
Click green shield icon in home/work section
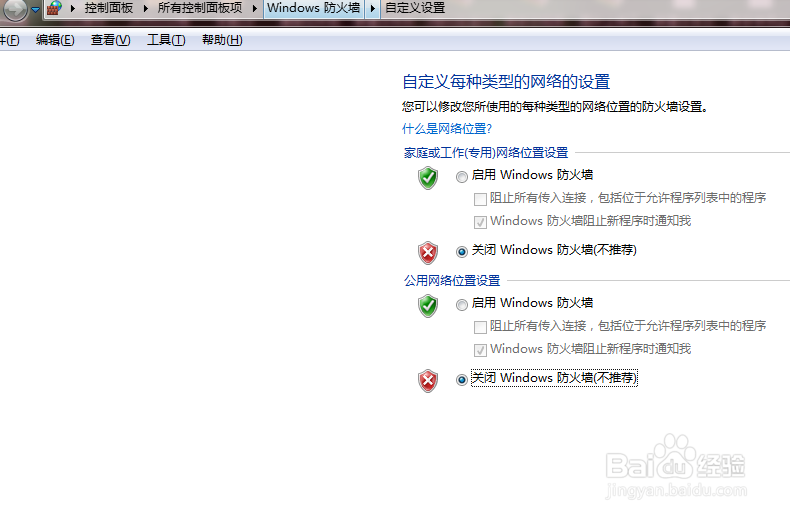pos(428,178)
